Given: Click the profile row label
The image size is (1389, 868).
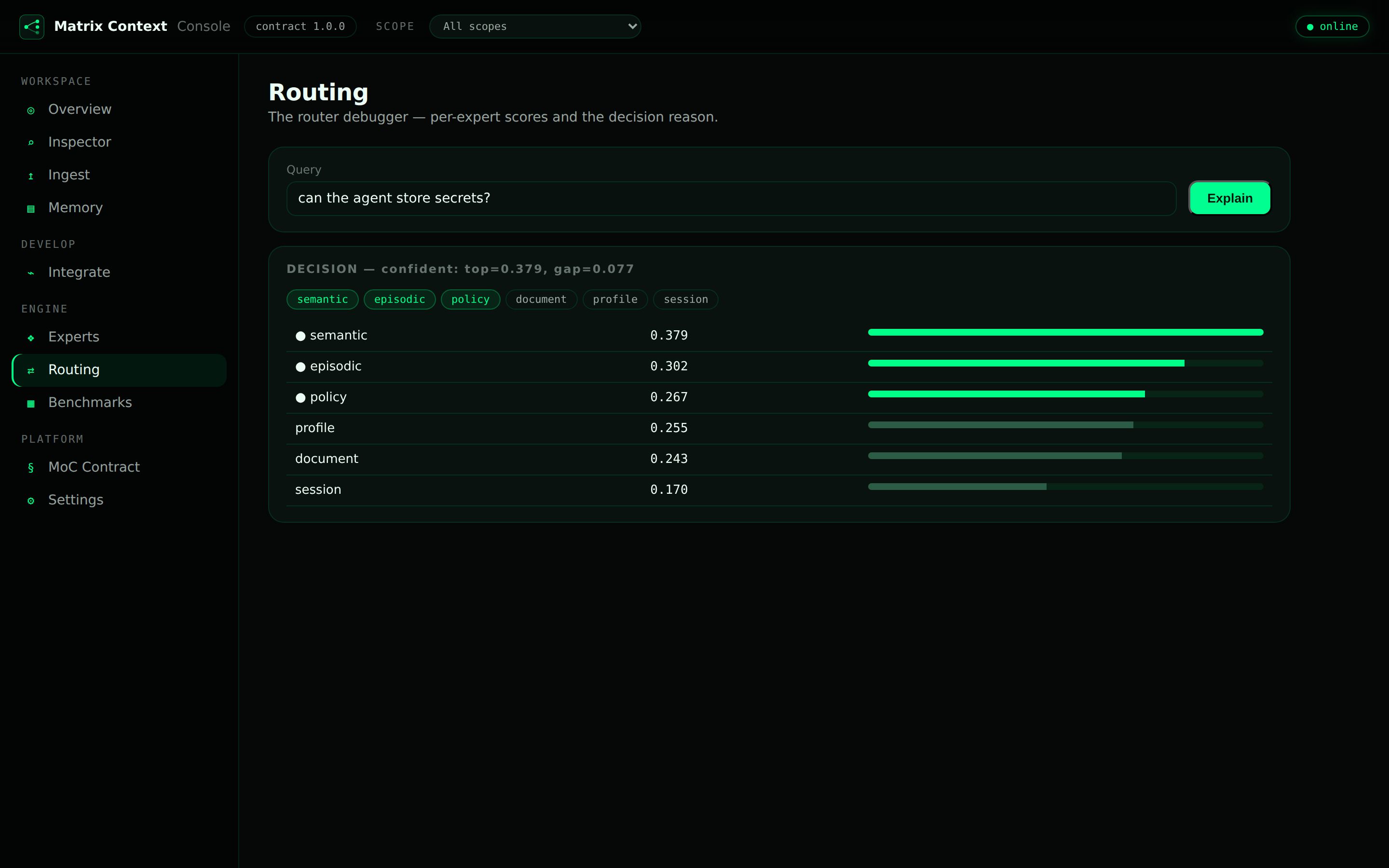Looking at the screenshot, I should [314, 428].
